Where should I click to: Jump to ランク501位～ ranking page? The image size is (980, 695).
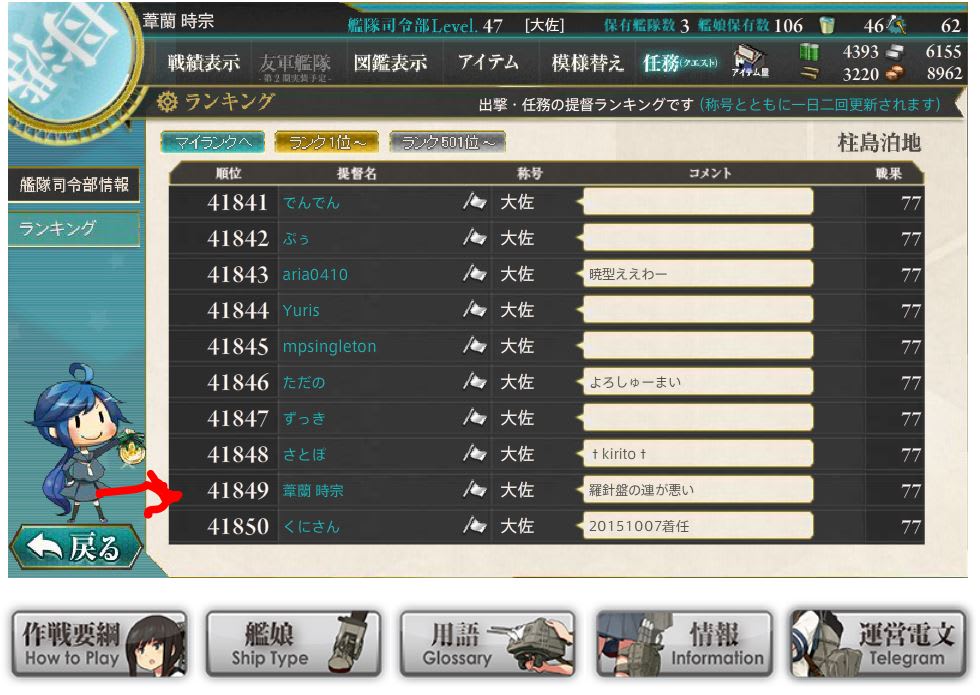pos(448,142)
